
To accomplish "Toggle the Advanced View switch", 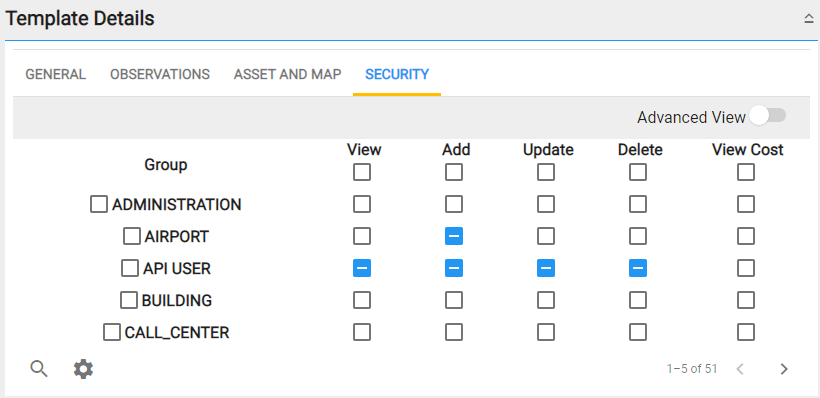I will coord(768,116).
